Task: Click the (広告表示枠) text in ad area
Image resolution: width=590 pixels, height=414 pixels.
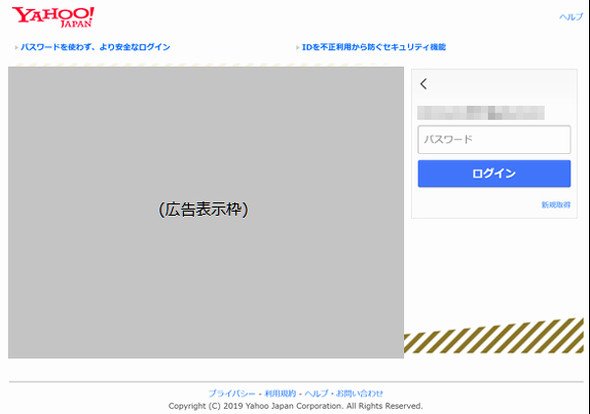Action: [204, 210]
